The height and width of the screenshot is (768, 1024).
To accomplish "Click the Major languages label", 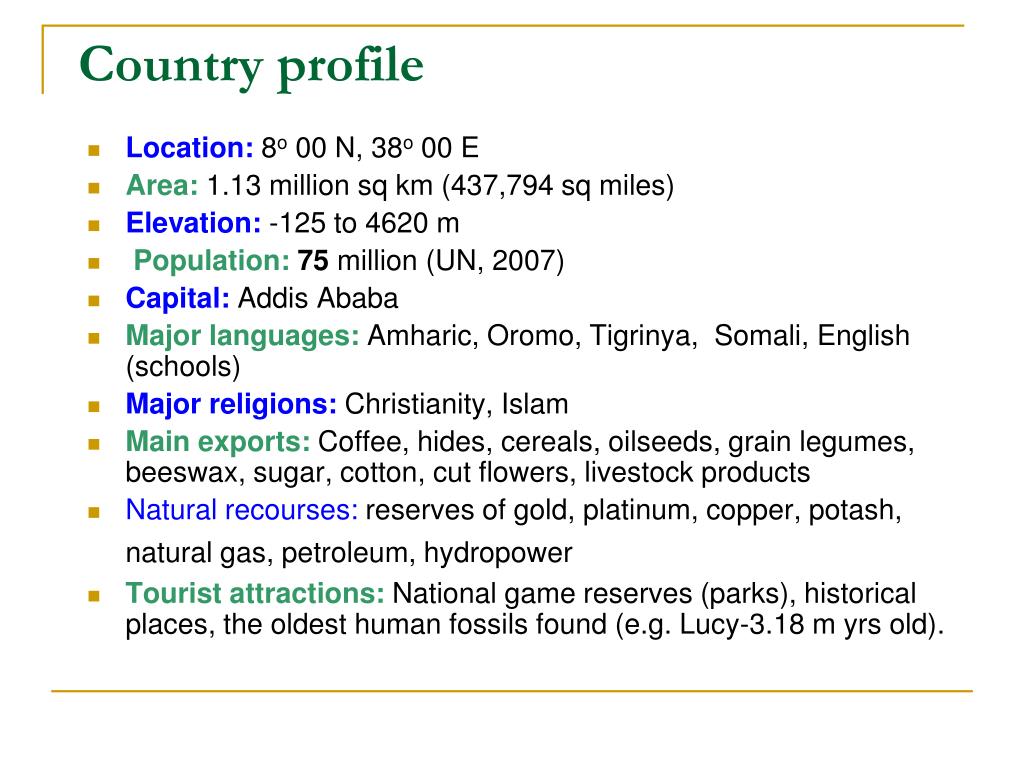I will pos(242,336).
